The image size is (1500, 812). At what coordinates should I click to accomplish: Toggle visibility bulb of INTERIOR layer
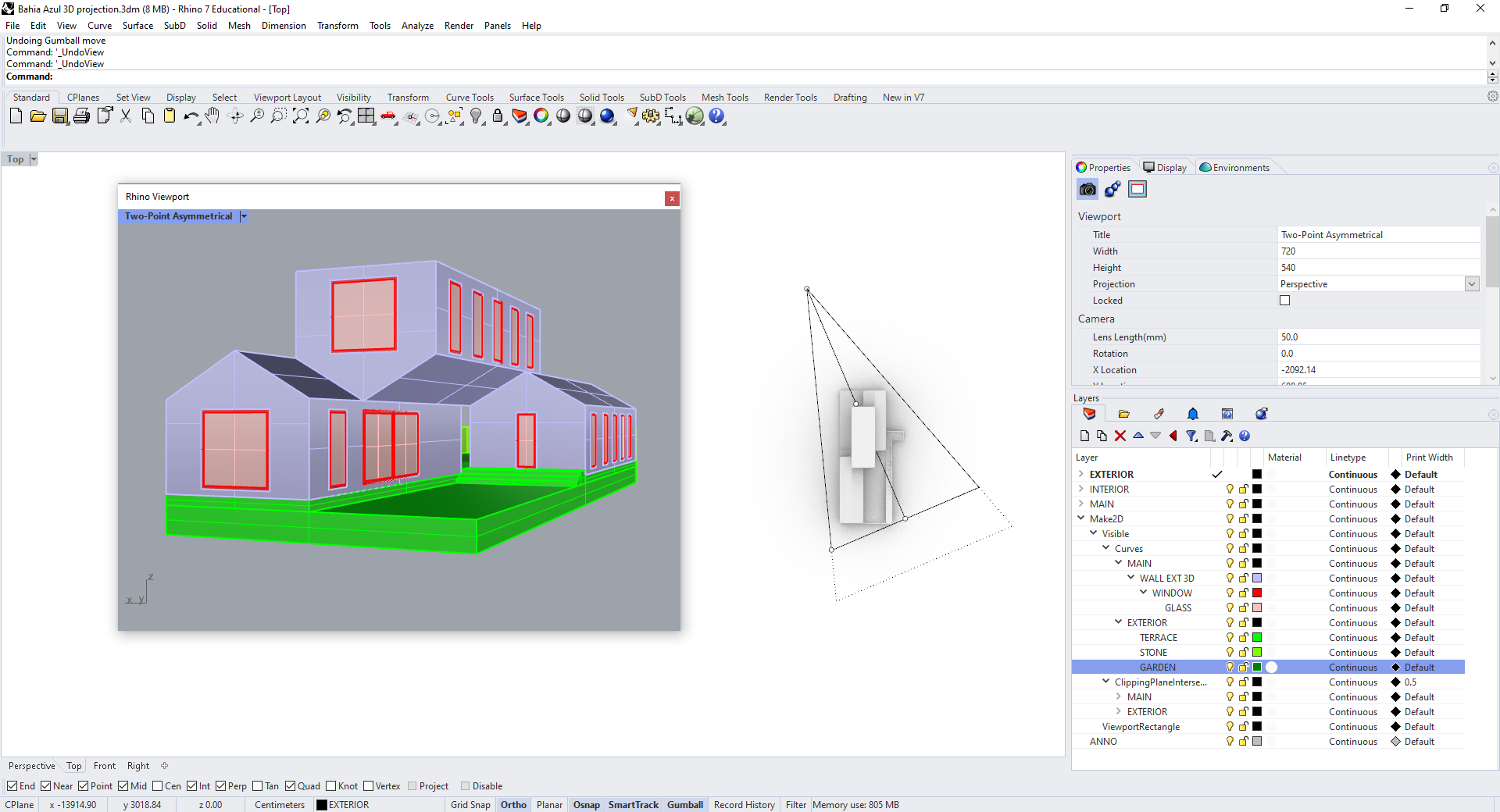click(1230, 490)
